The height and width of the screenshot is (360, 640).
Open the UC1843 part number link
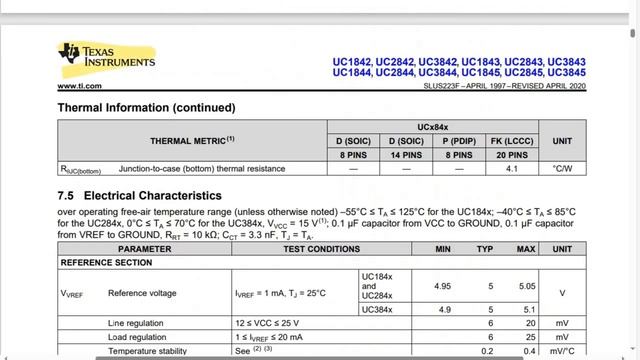[480, 62]
